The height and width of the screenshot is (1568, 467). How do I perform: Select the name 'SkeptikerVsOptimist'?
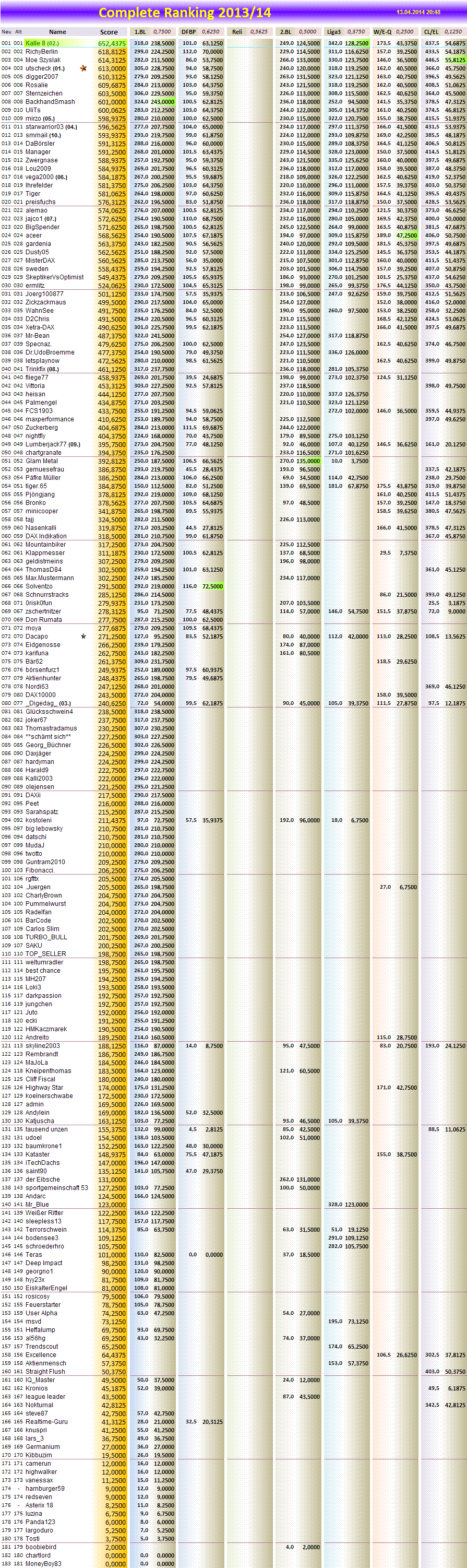(55, 277)
